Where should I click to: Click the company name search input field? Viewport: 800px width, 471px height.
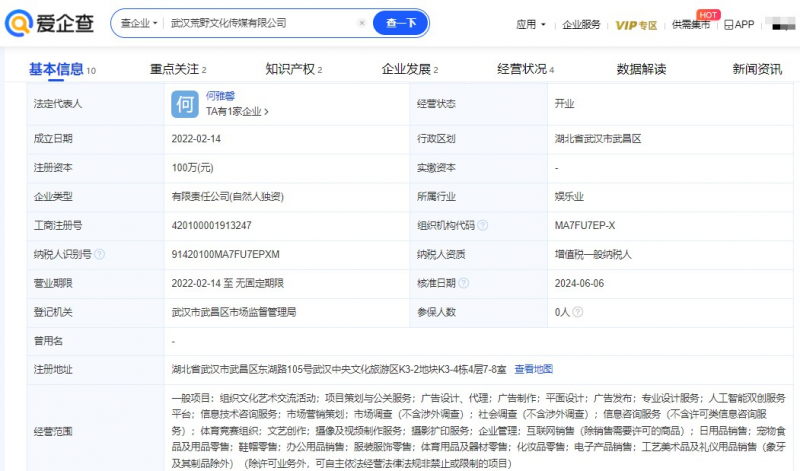coord(260,23)
